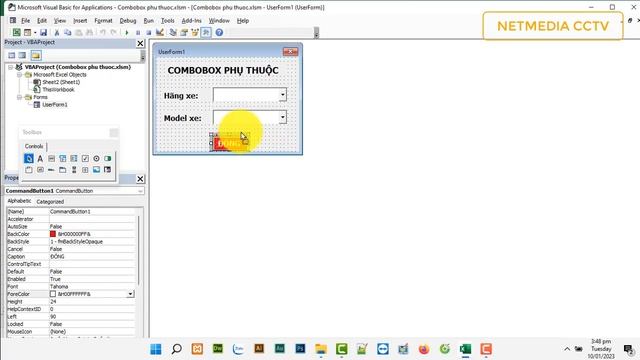
Task: Pick the OptionButton control in Toolbox
Action: [96, 158]
